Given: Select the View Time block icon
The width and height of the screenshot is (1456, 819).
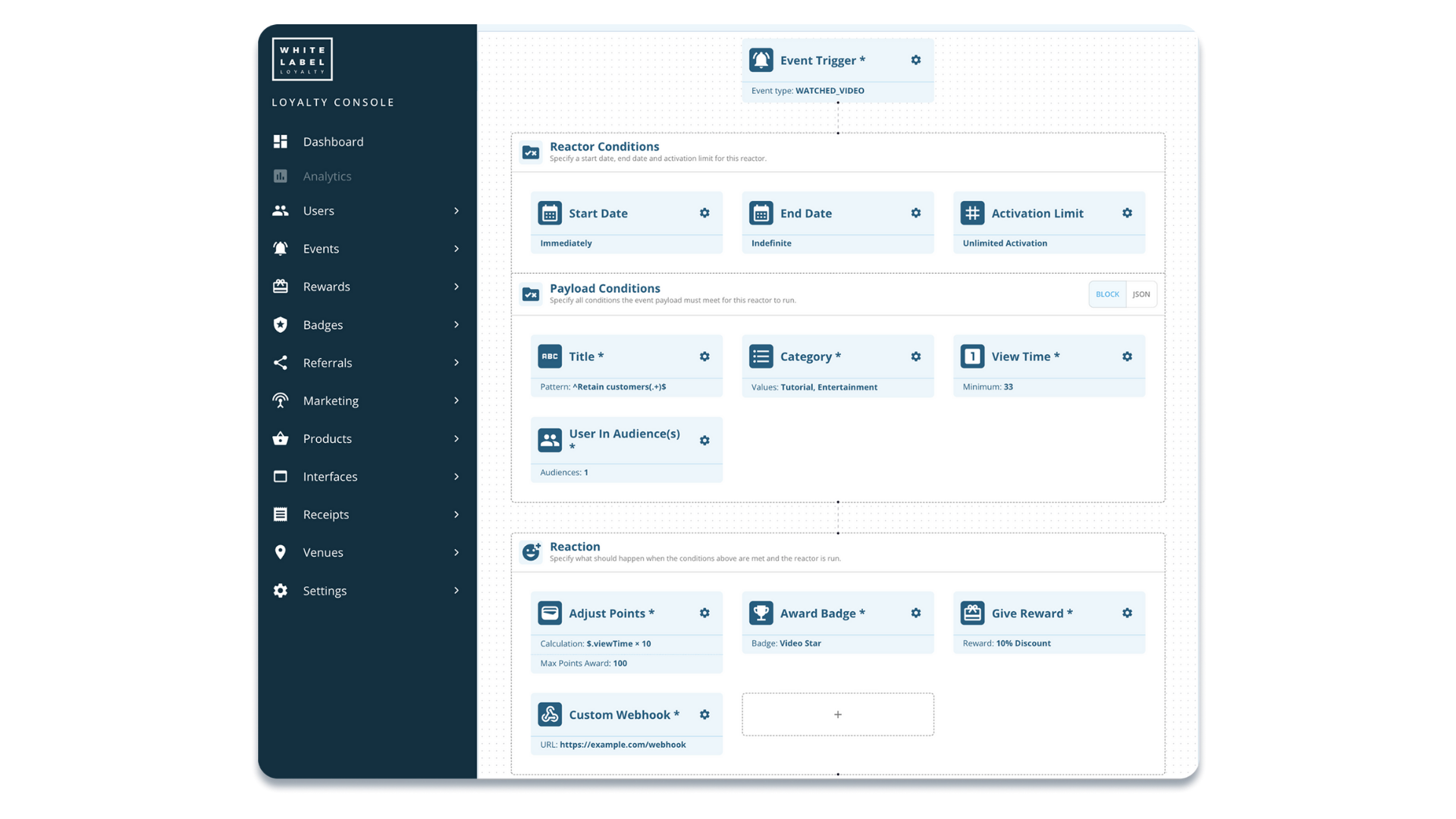Looking at the screenshot, I should [x=973, y=356].
